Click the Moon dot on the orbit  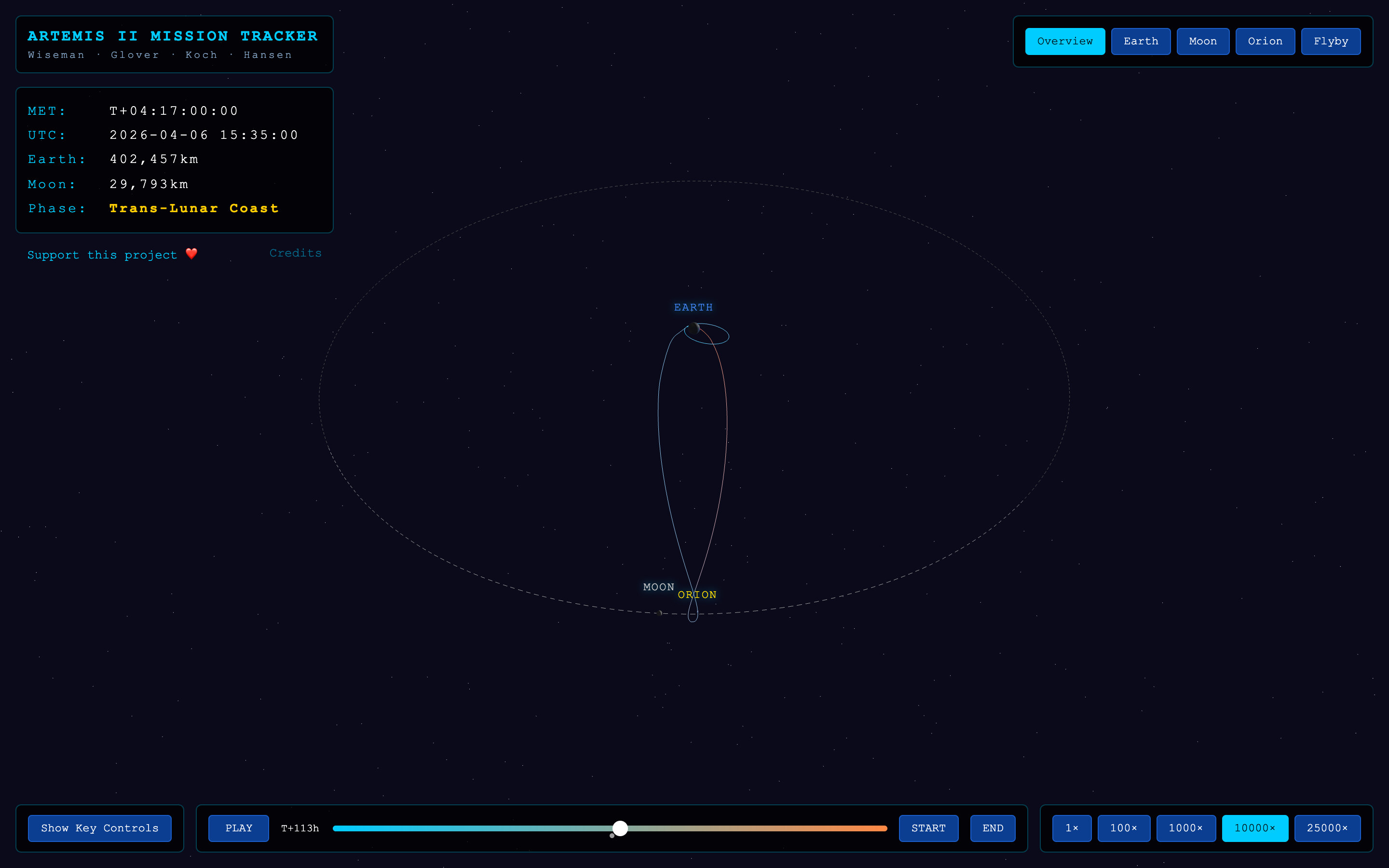click(x=660, y=613)
